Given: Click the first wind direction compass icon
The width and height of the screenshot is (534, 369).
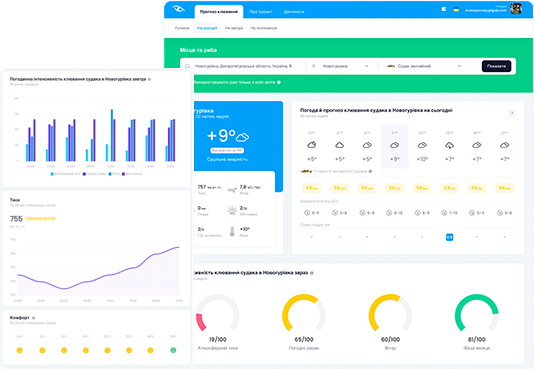Looking at the screenshot, I should coord(307,213).
